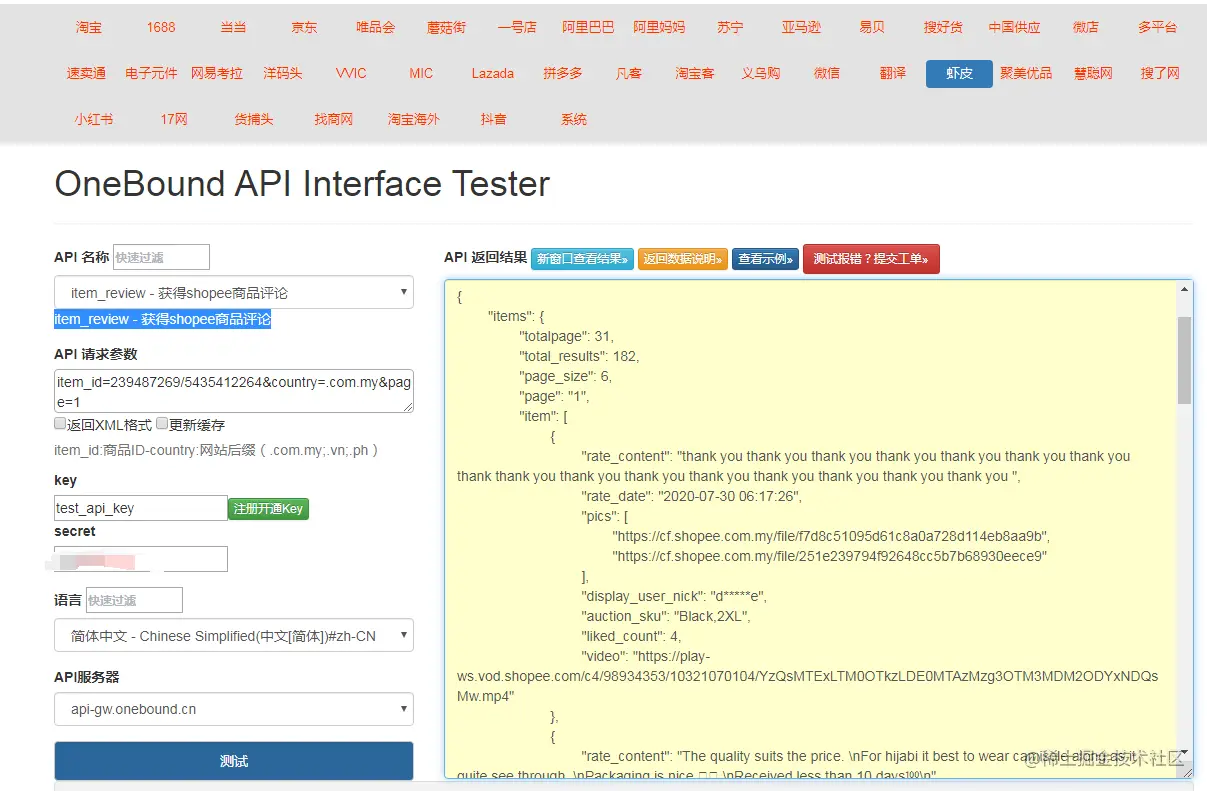Click the orange 返回数据说明 button
This screenshot has height=791, width=1207.
pos(682,259)
